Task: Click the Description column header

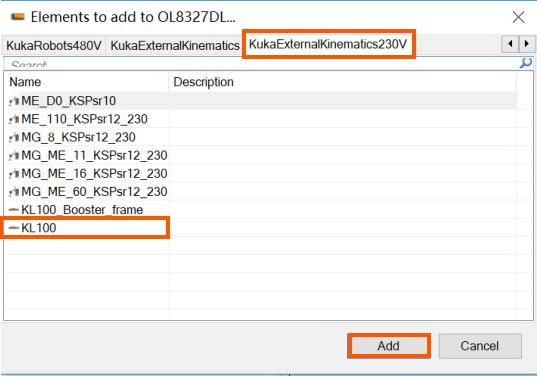Action: [343, 82]
